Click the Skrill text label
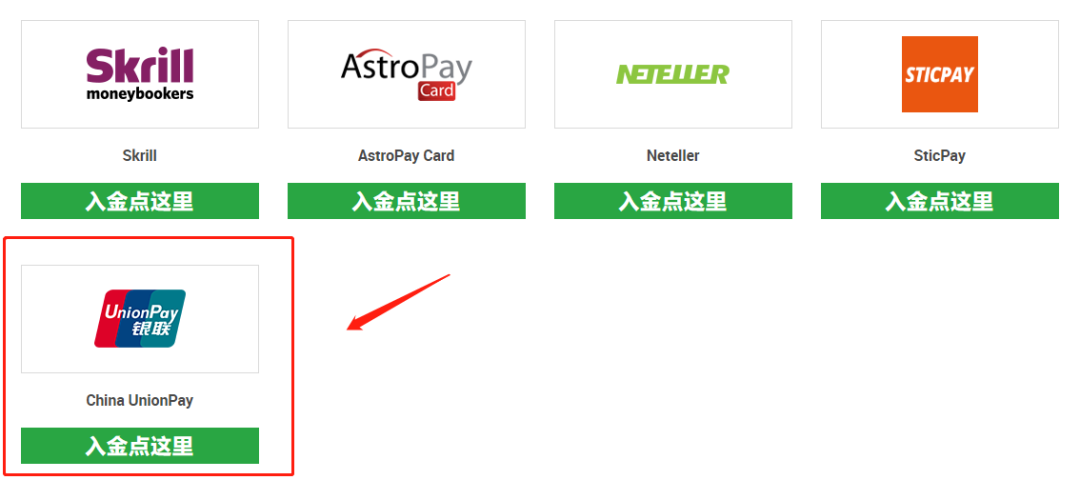Viewport: 1080px width, 480px height. click(x=140, y=156)
